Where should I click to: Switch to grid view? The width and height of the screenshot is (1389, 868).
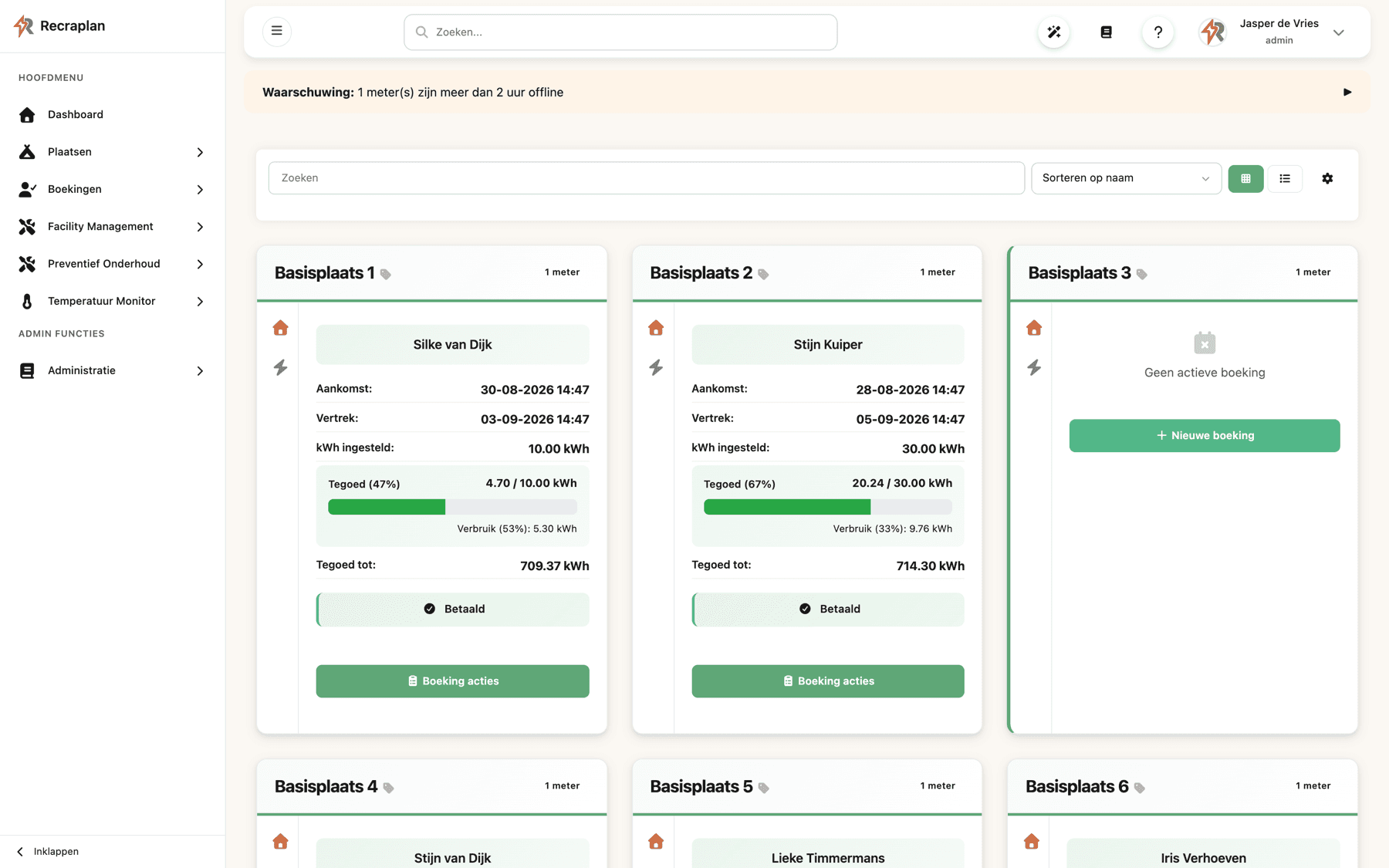1245,178
